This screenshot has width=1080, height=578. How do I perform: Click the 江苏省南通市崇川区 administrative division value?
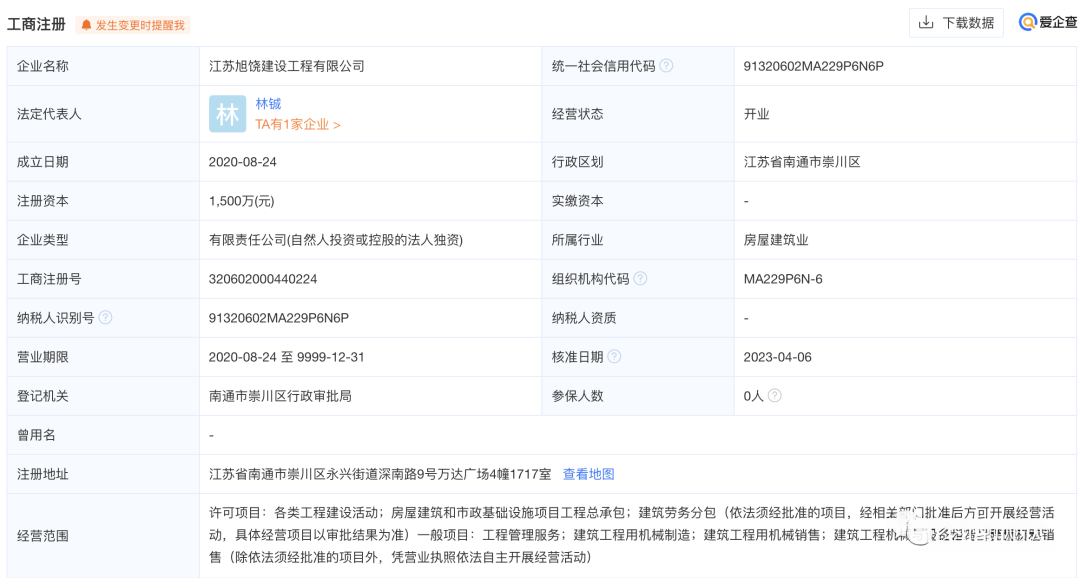click(802, 162)
